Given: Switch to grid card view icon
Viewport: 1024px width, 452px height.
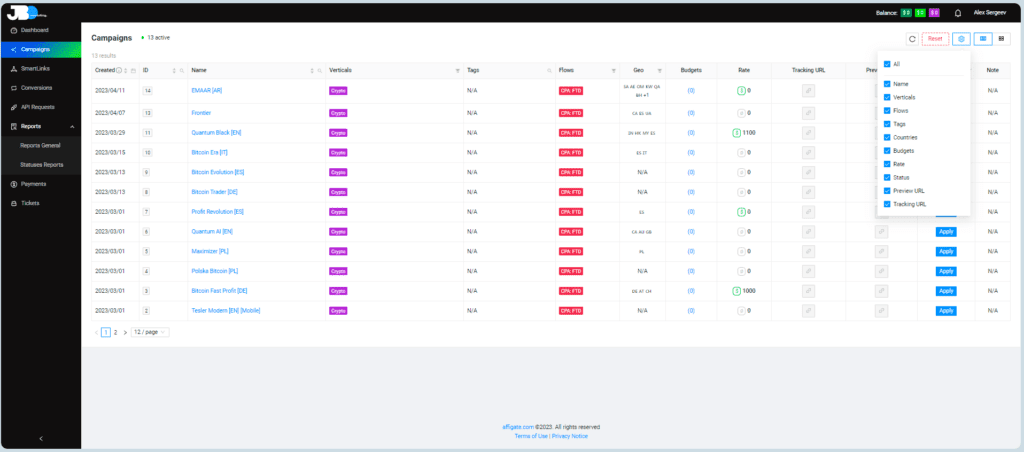Looking at the screenshot, I should 1002,38.
